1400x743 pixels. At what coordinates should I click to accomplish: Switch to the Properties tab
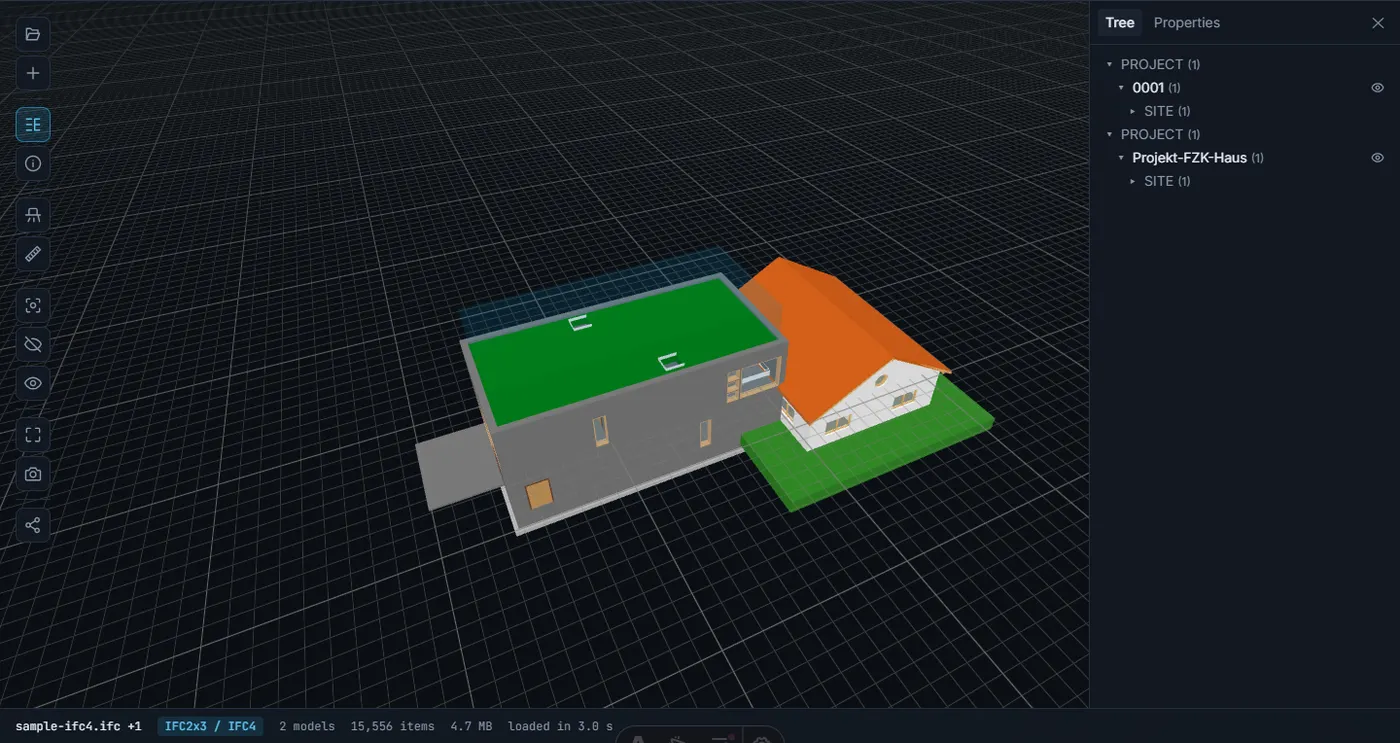(1187, 23)
